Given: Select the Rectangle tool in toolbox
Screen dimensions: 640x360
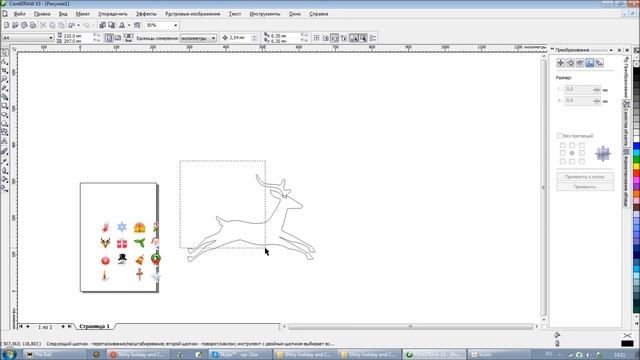Looking at the screenshot, I should click(4, 106).
